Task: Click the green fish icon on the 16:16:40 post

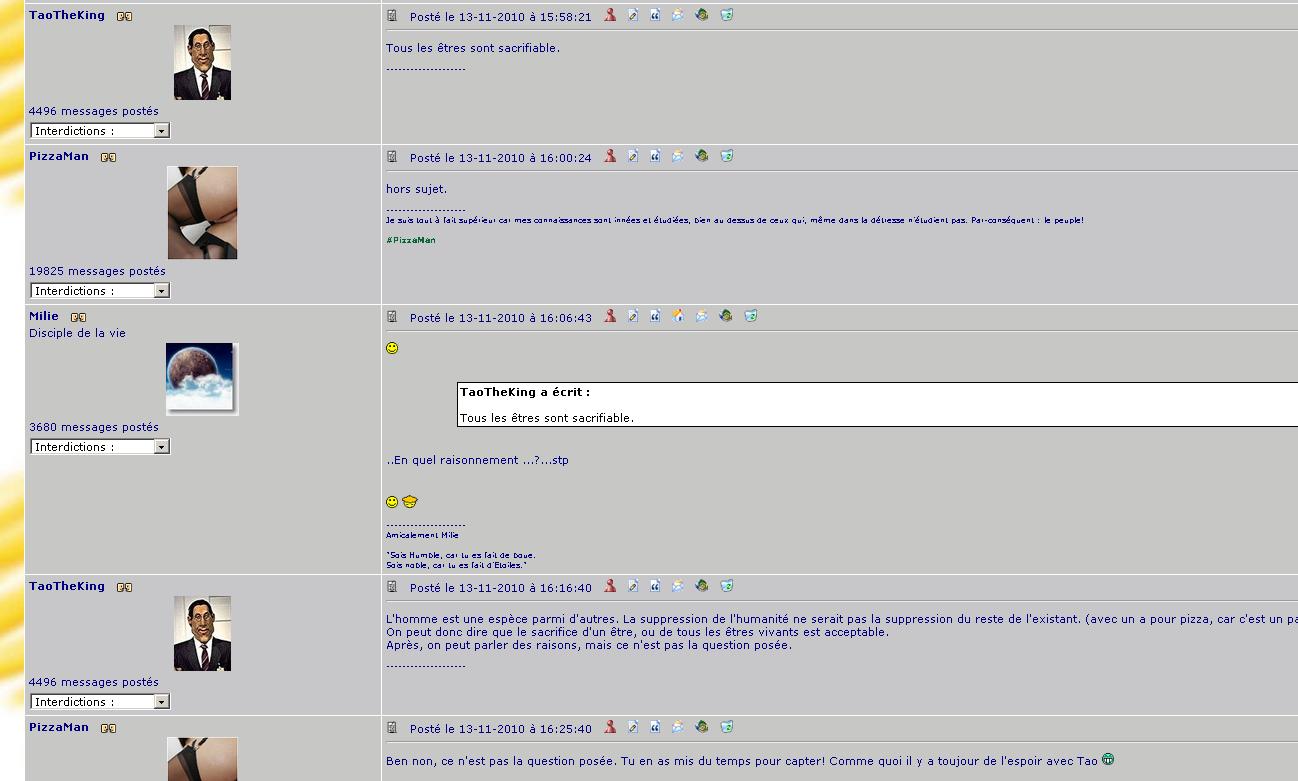Action: pos(702,586)
